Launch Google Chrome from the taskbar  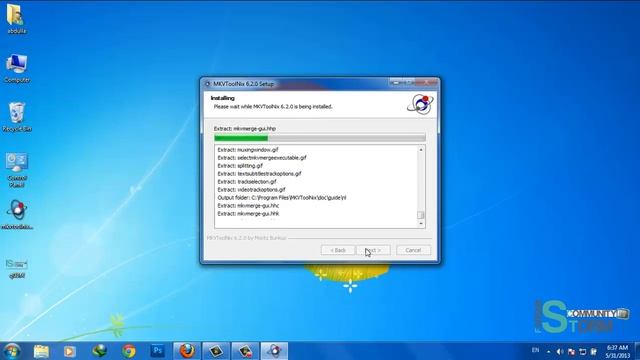129,351
